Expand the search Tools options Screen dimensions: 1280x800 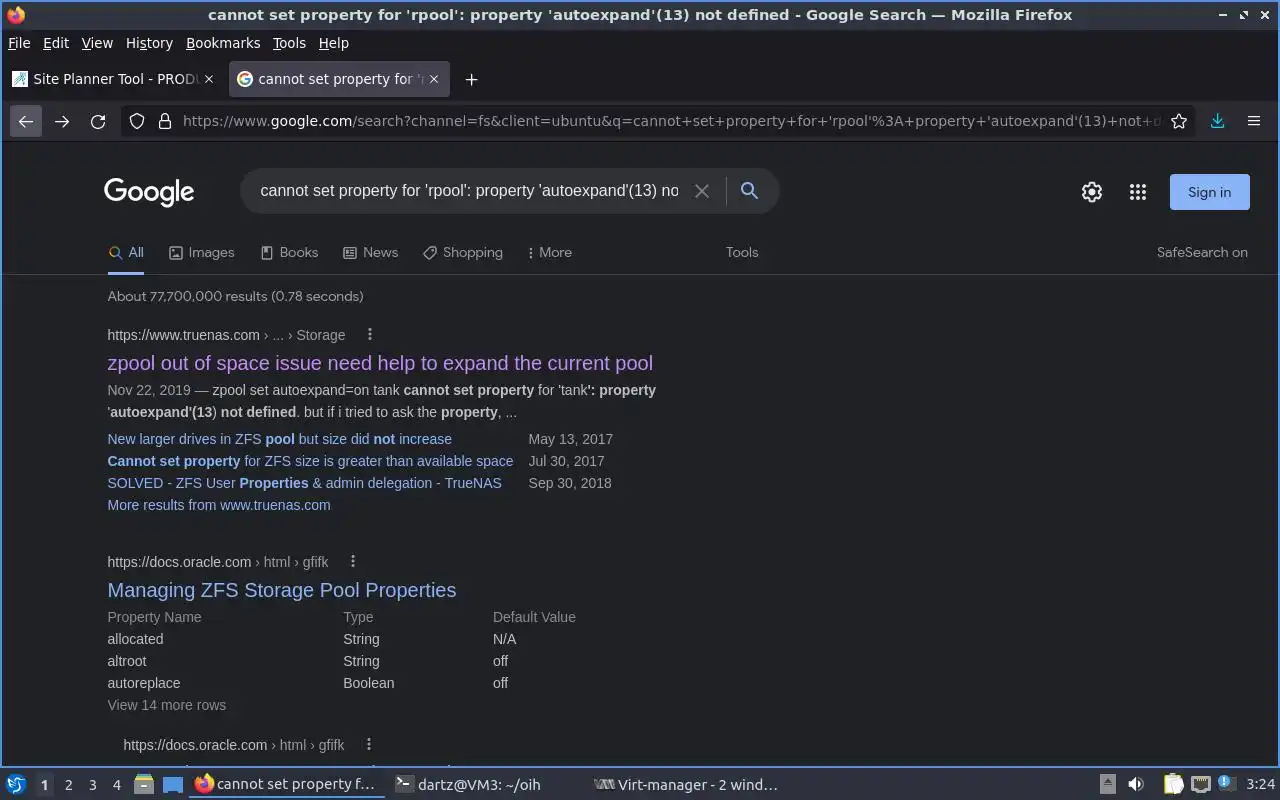(x=742, y=252)
